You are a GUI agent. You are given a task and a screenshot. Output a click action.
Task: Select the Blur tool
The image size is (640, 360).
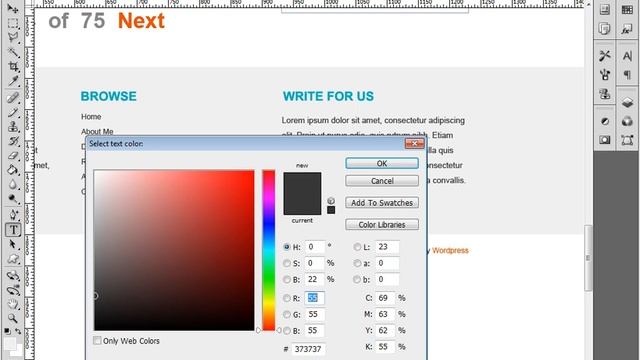coord(13,185)
